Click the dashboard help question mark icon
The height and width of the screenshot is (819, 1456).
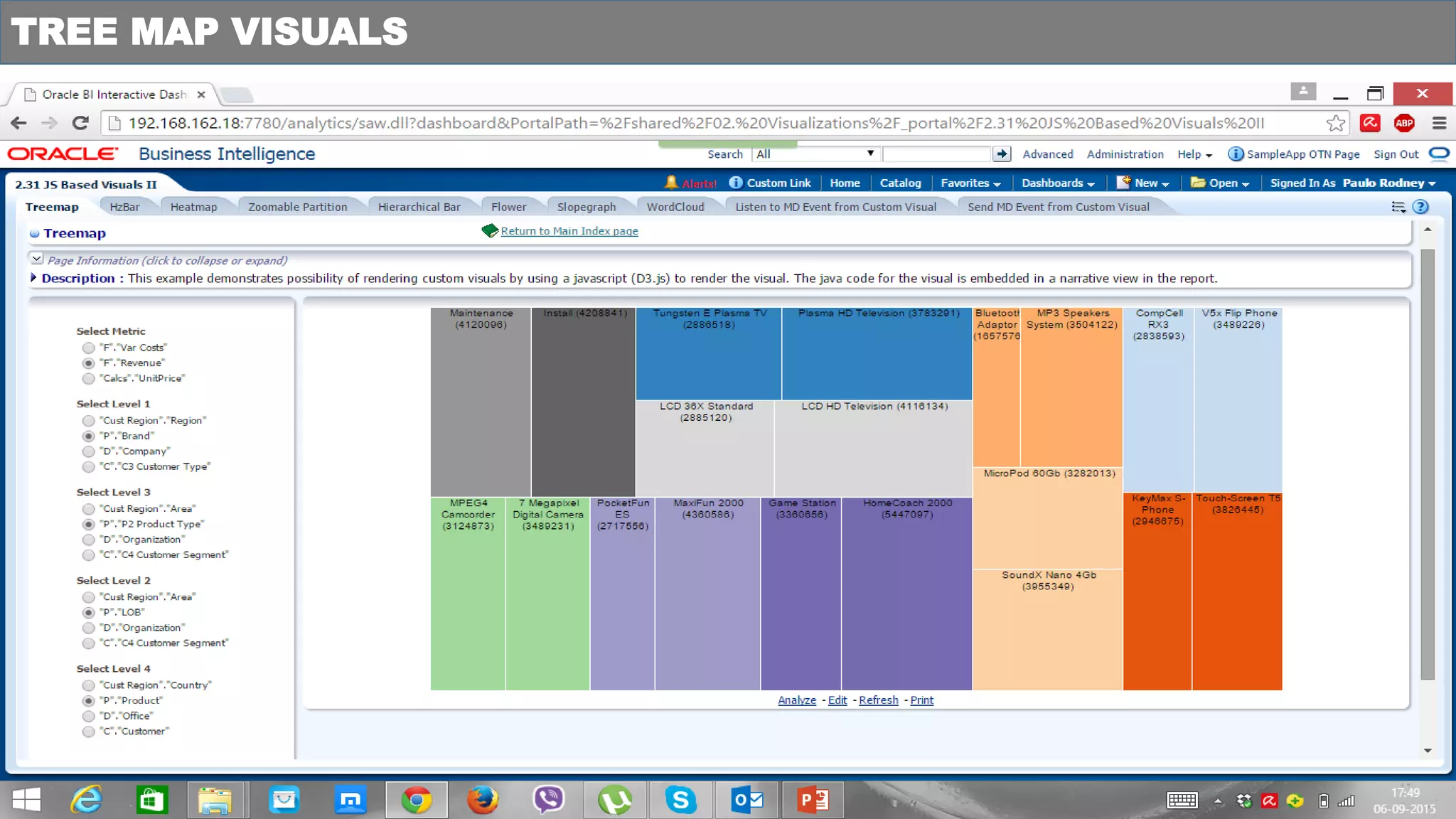(1420, 207)
